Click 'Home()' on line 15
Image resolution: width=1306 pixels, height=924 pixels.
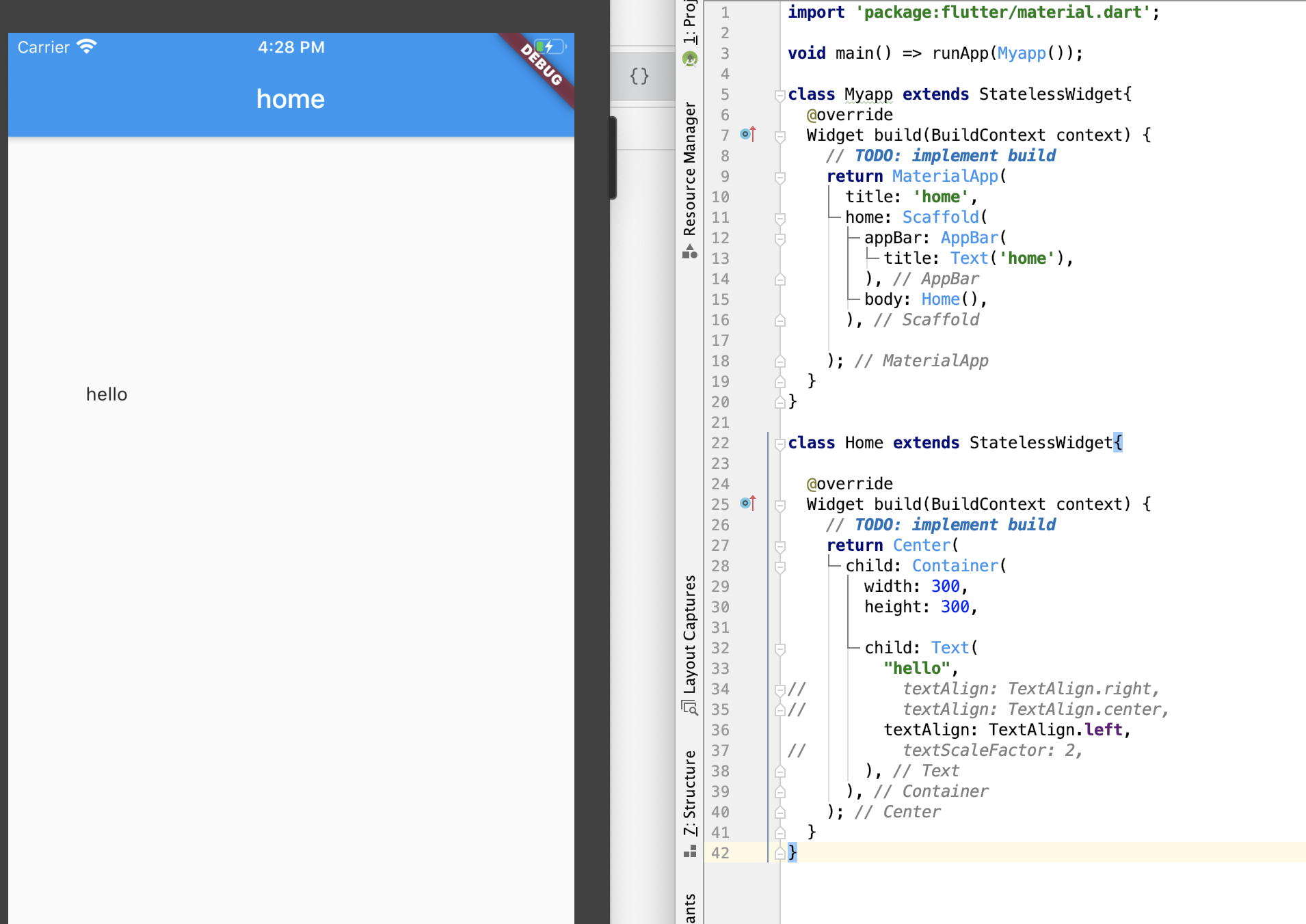pyautogui.click(x=950, y=299)
